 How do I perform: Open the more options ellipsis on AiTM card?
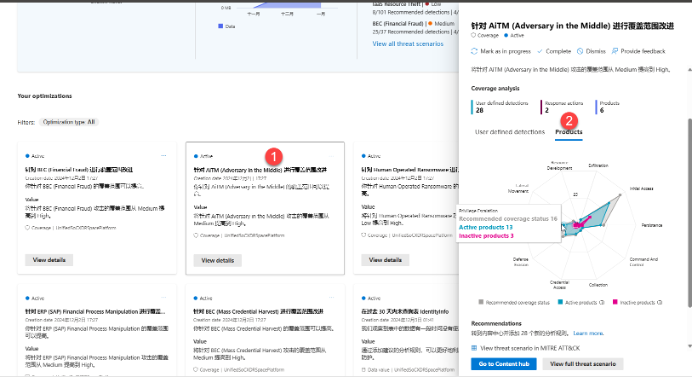point(332,156)
